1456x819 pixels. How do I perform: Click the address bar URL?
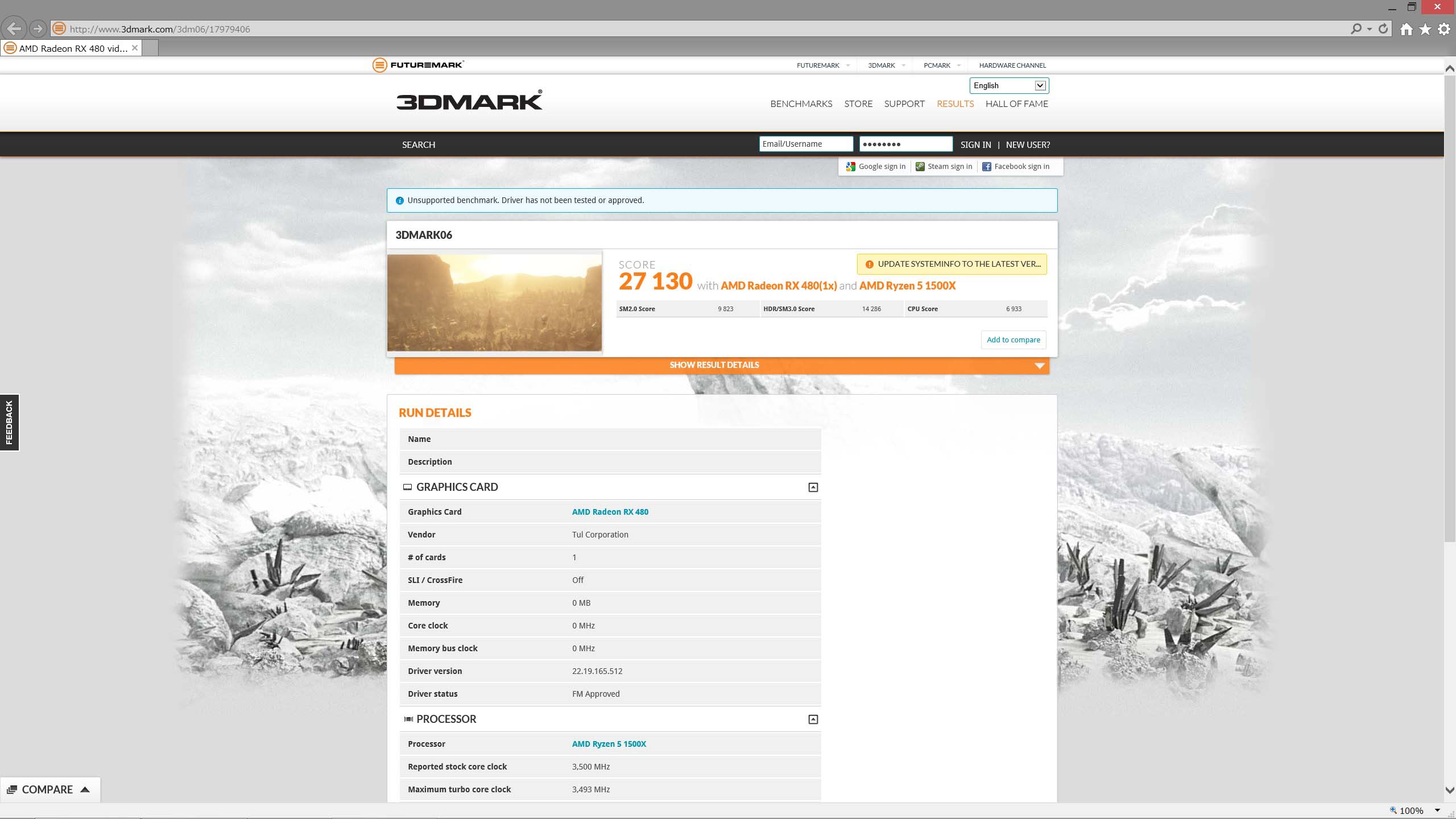pos(160,29)
